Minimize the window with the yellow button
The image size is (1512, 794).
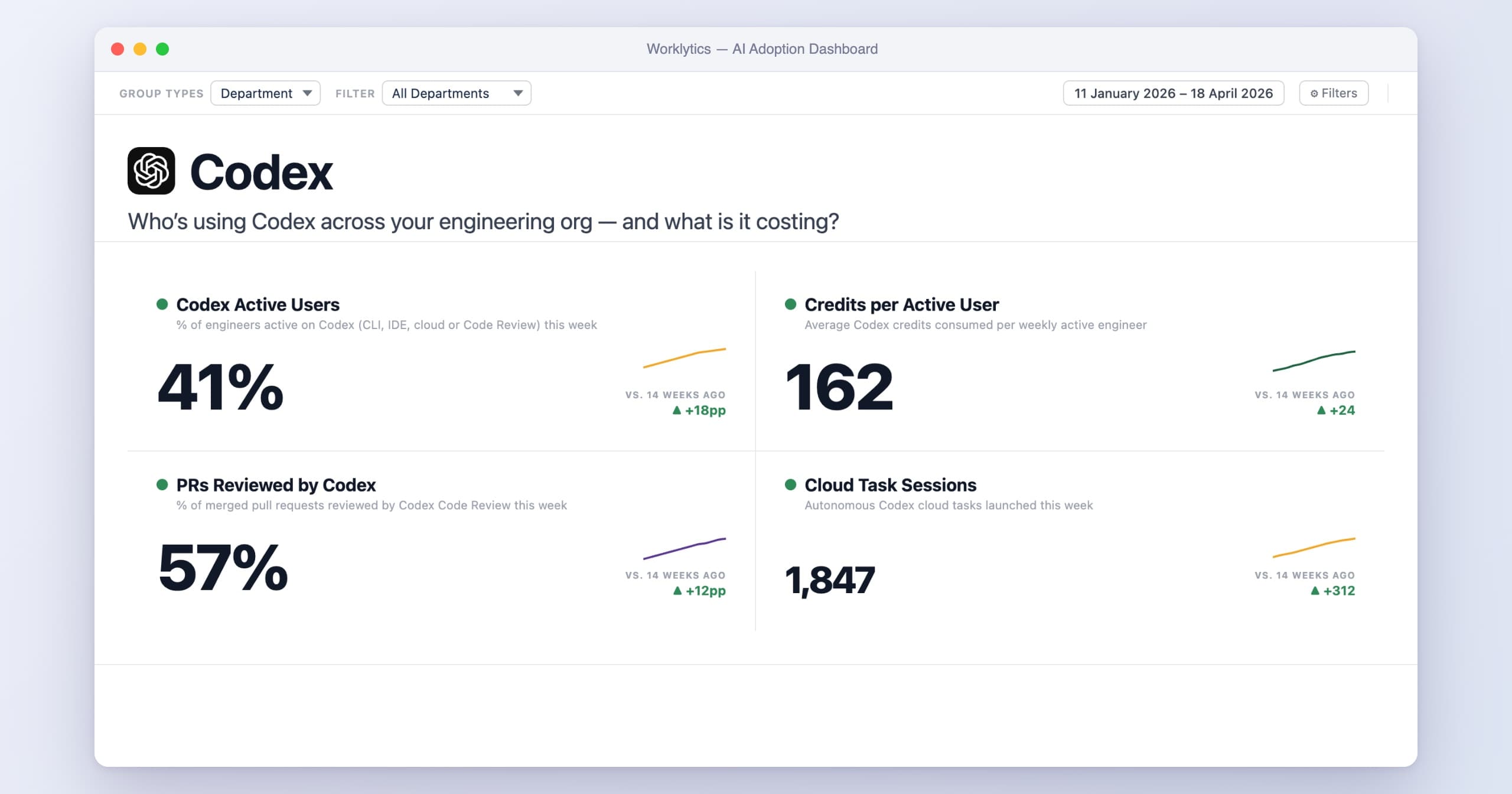pos(140,49)
